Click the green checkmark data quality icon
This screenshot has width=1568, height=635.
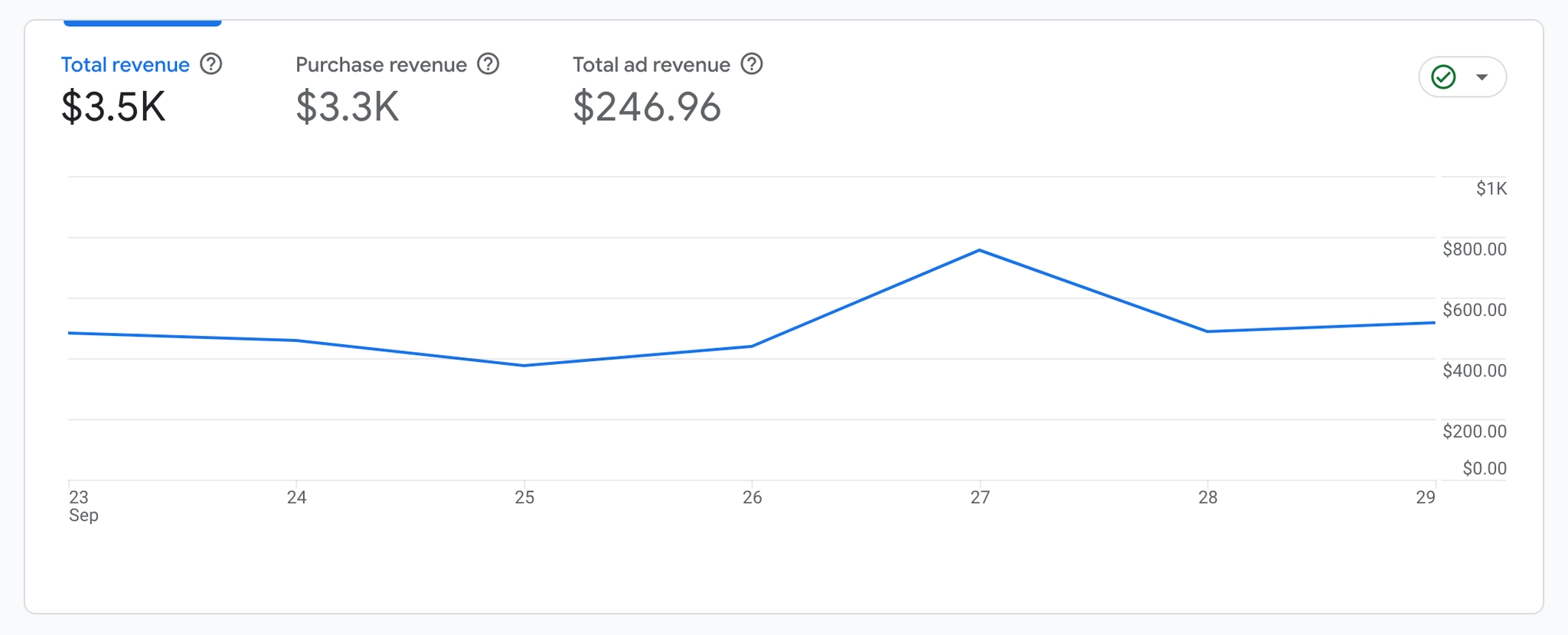tap(1443, 77)
